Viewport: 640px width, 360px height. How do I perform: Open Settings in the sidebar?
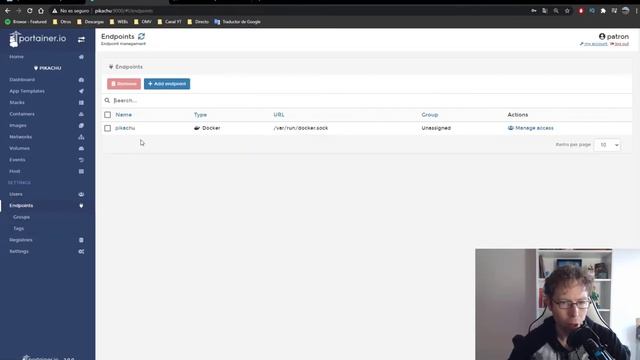[x=19, y=251]
